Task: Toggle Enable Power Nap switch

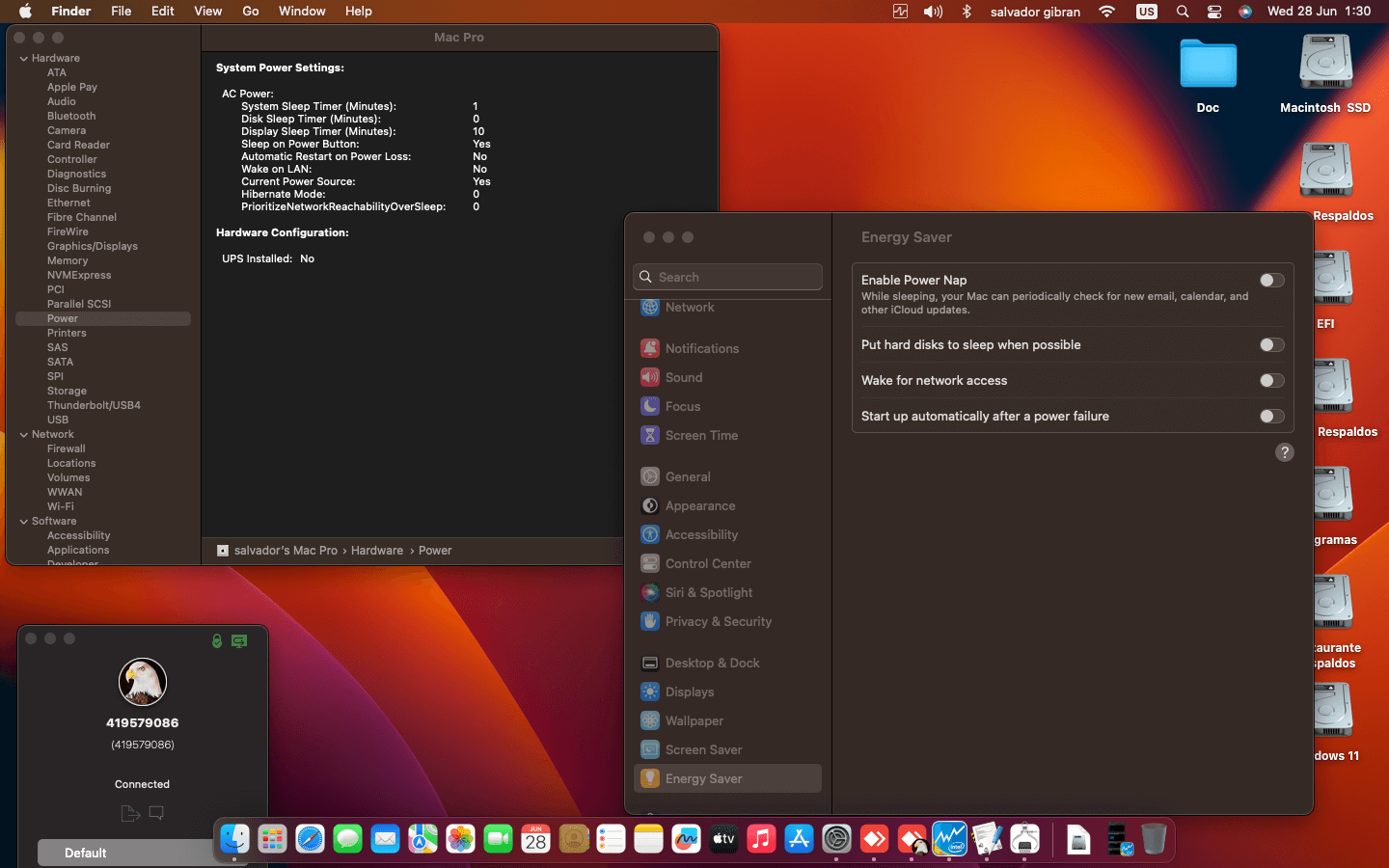Action: pyautogui.click(x=1272, y=280)
